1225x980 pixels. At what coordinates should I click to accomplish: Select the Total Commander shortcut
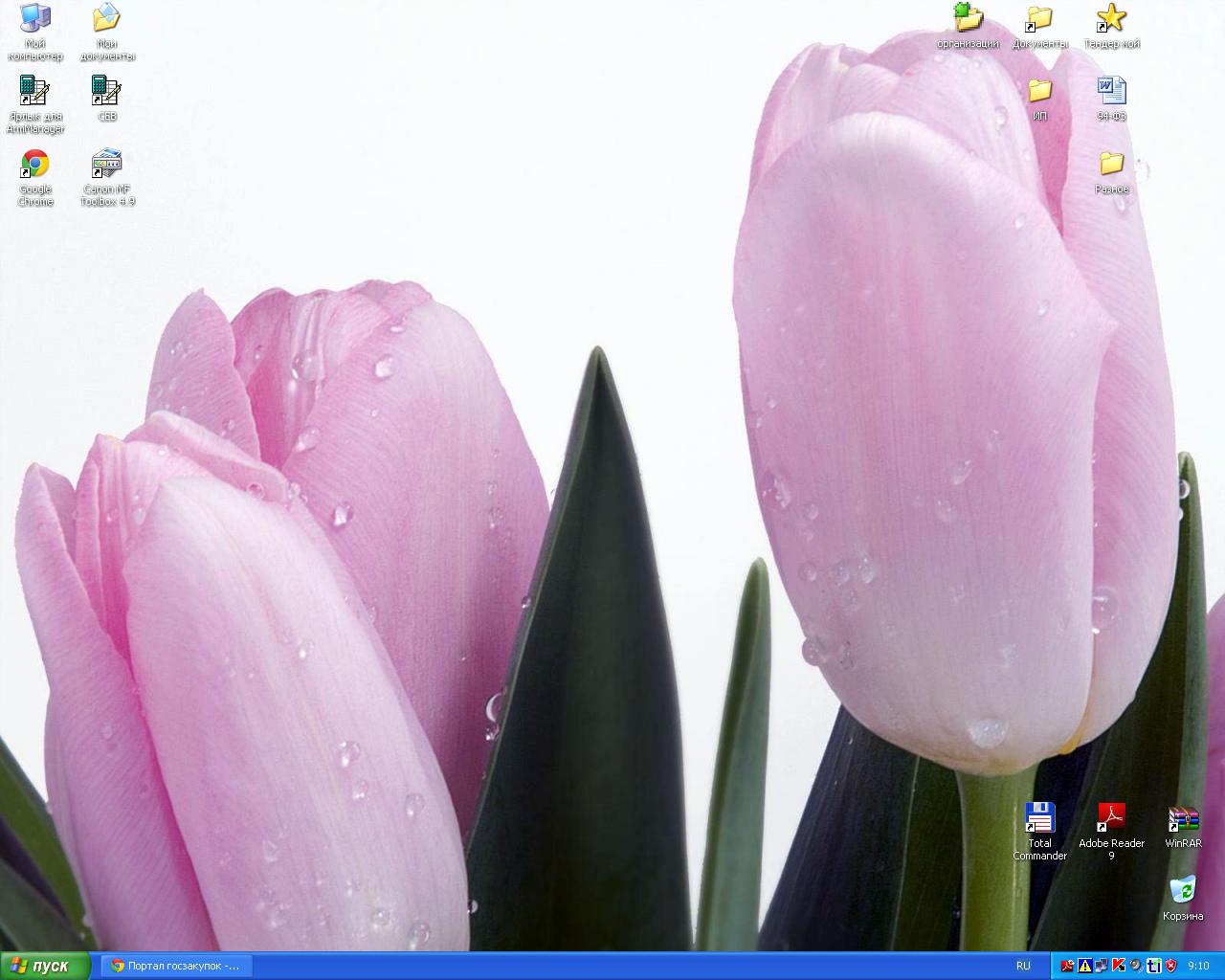click(1039, 819)
